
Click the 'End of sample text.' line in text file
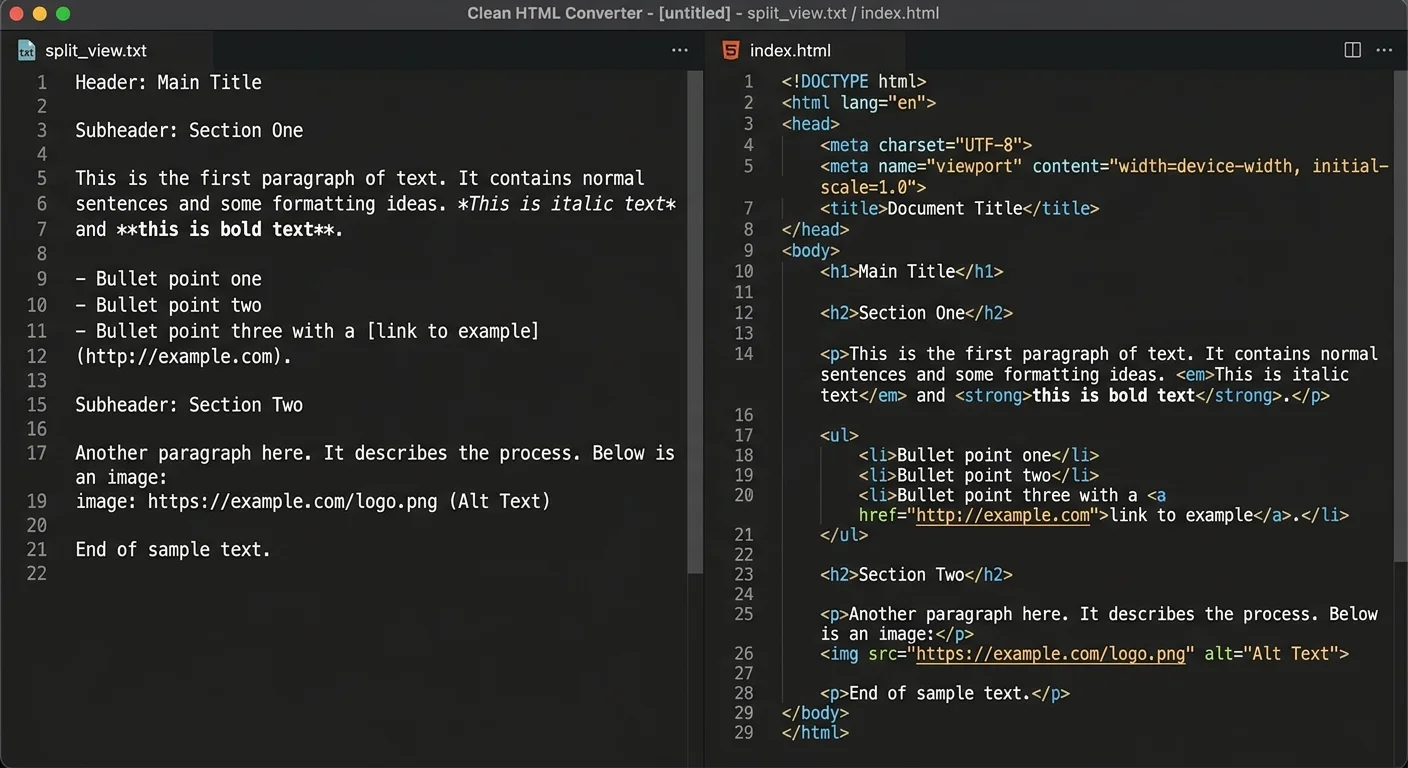(173, 550)
